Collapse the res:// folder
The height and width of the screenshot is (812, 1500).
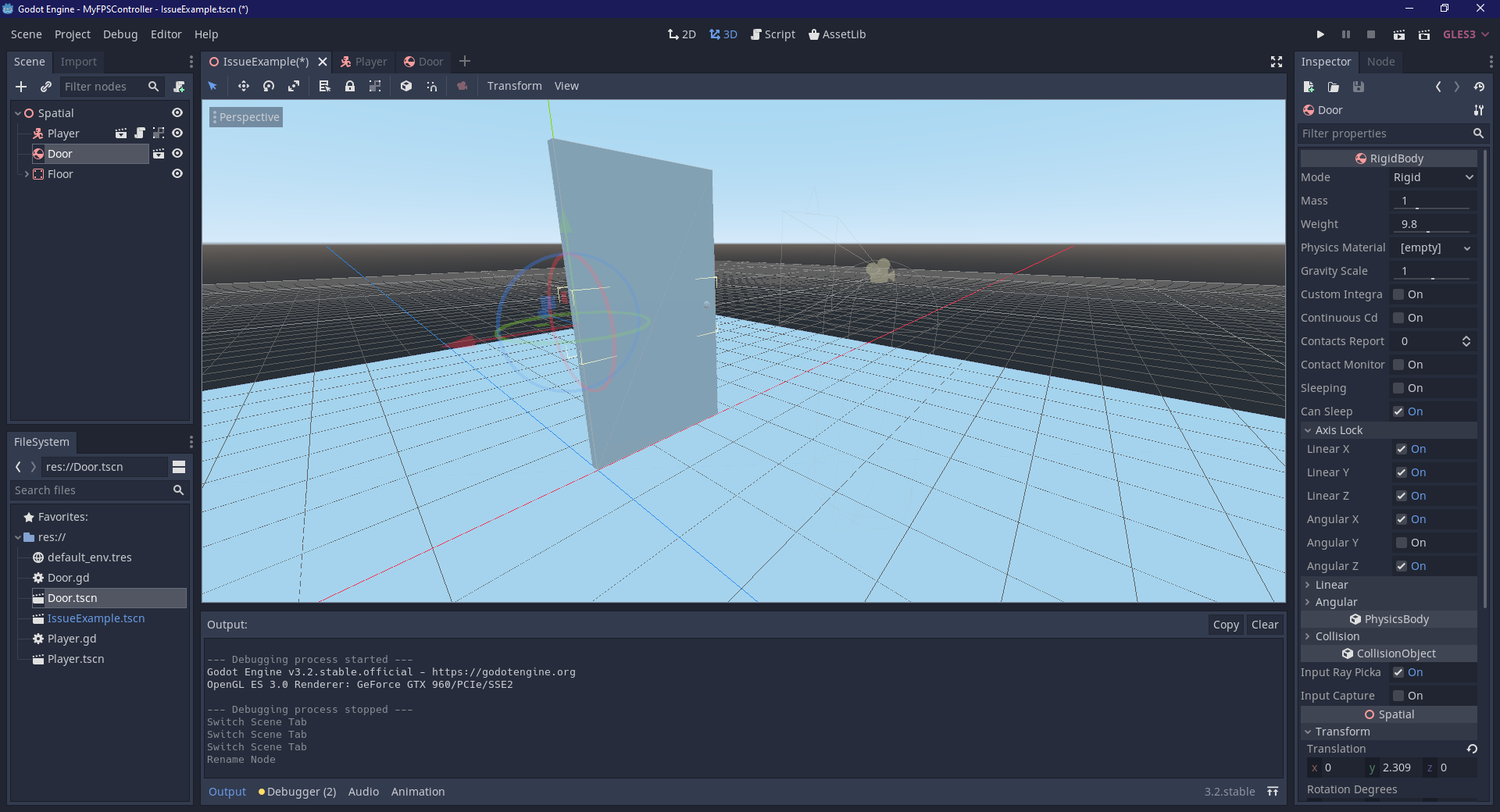pos(18,537)
